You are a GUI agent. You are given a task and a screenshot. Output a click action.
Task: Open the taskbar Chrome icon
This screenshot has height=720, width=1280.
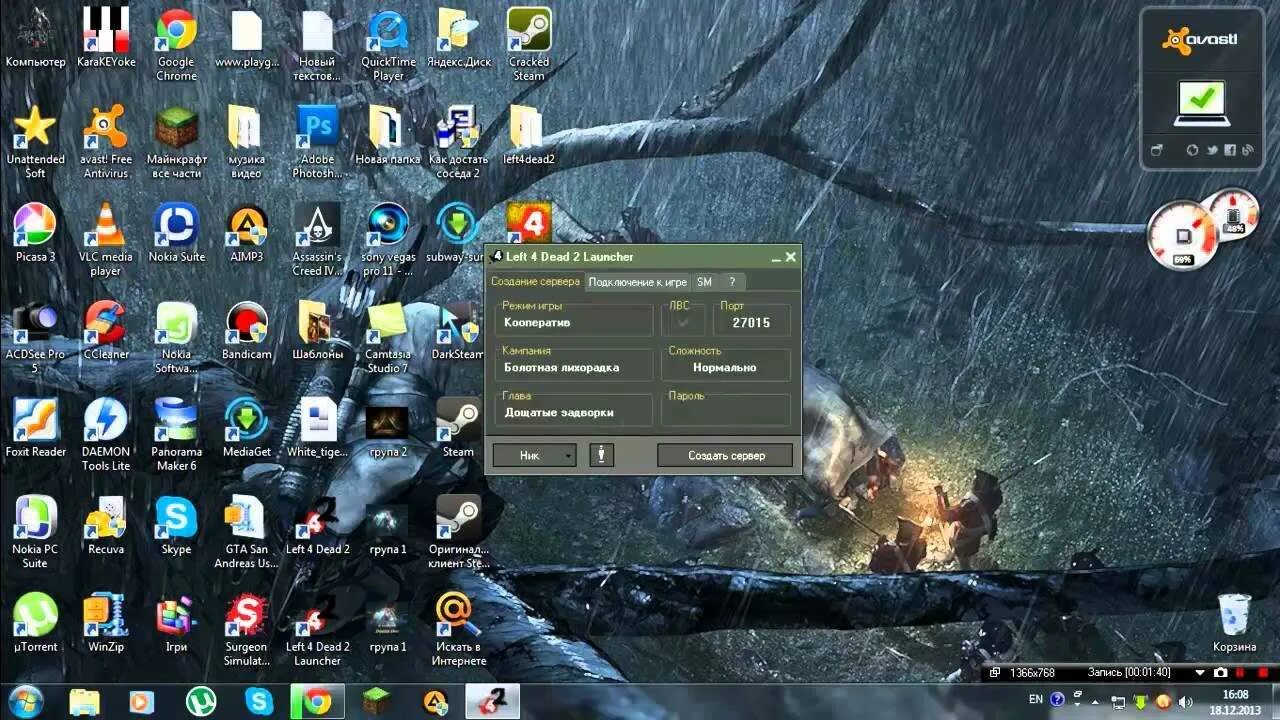[318, 701]
